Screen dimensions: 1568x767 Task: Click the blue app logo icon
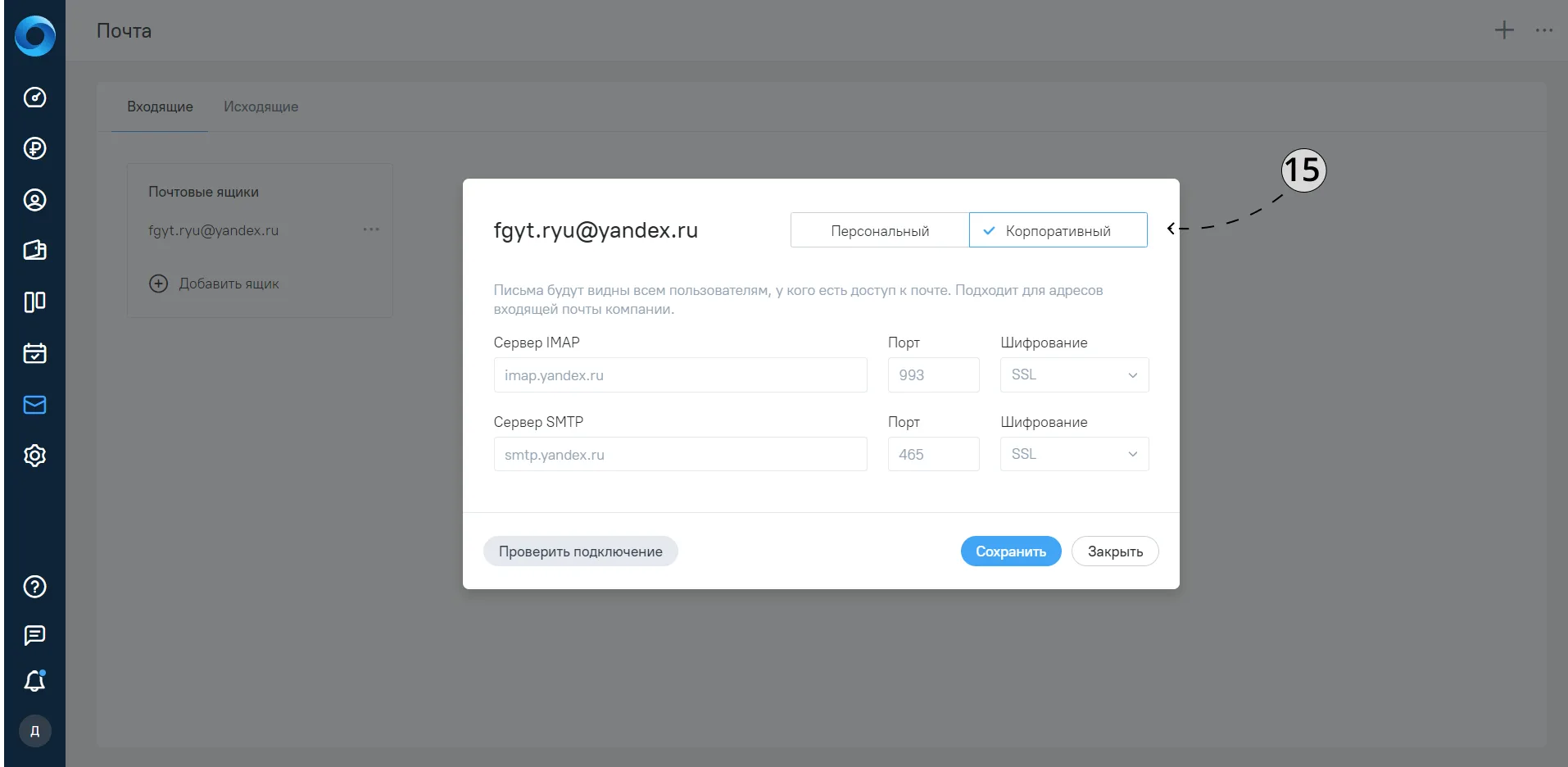pos(34,36)
